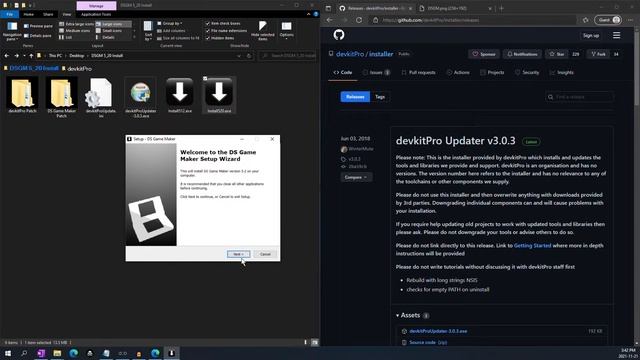Screen dimensions: 640x360
Task: Select the devkitProUpdater-3.0.3.exe file
Action: click(140, 98)
